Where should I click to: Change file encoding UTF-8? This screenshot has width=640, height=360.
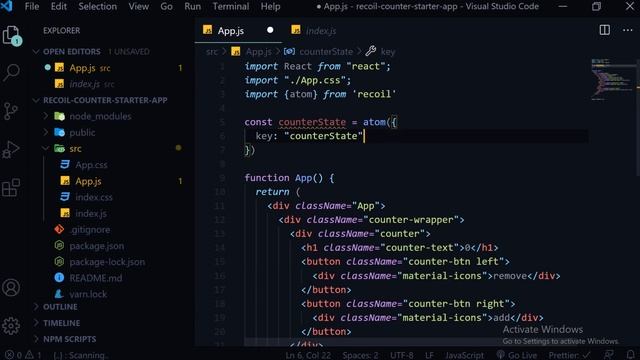[402, 355]
